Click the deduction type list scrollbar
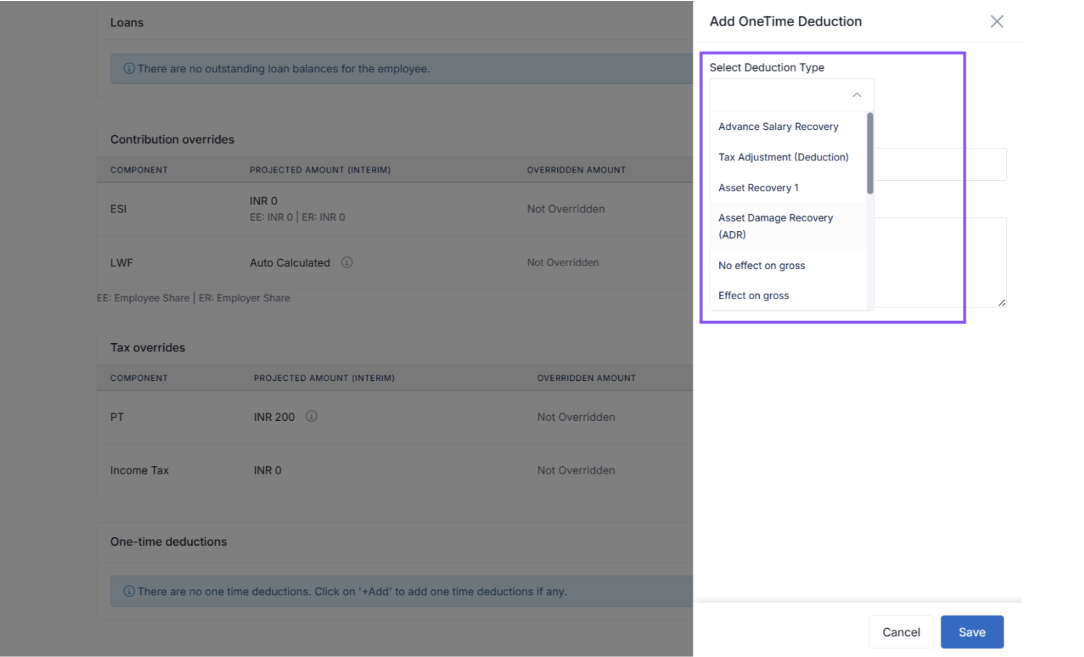This screenshot has height=657, width=1084. pos(870,154)
